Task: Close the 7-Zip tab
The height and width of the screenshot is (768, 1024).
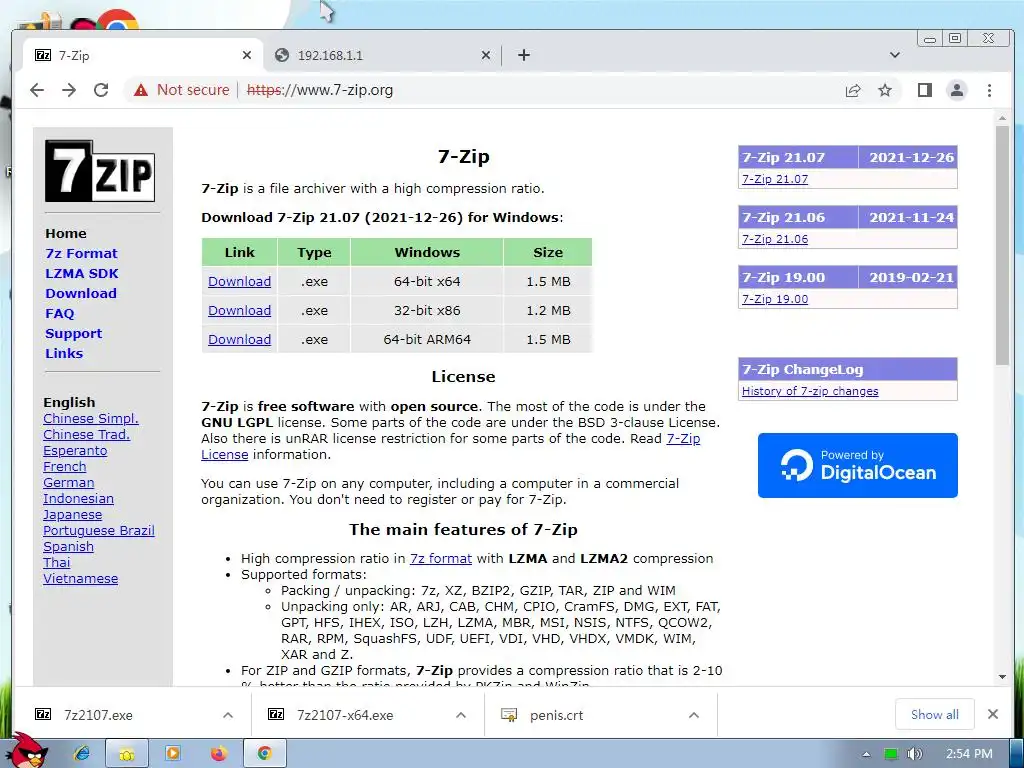Action: click(246, 56)
